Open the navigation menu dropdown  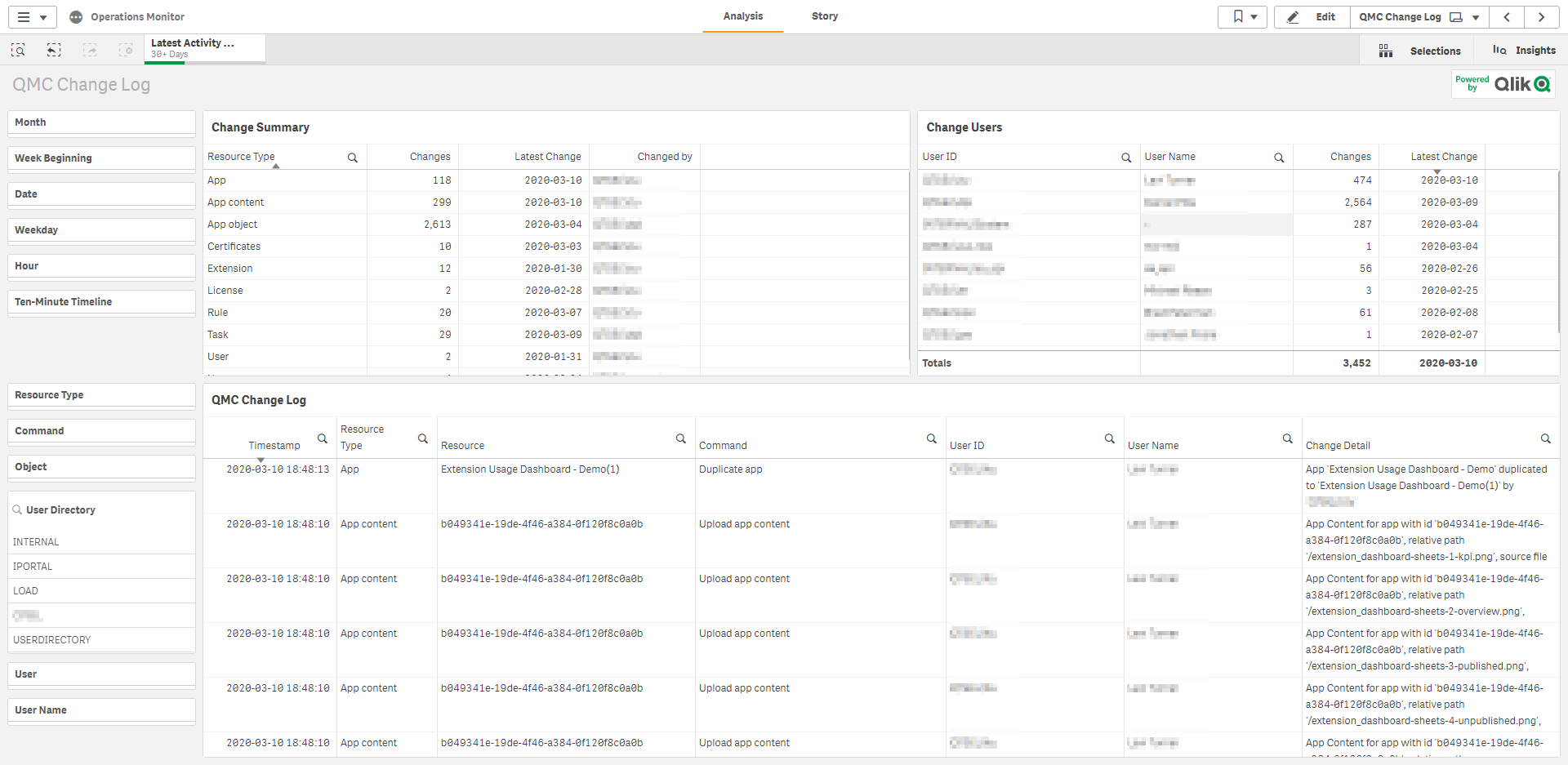(x=33, y=17)
